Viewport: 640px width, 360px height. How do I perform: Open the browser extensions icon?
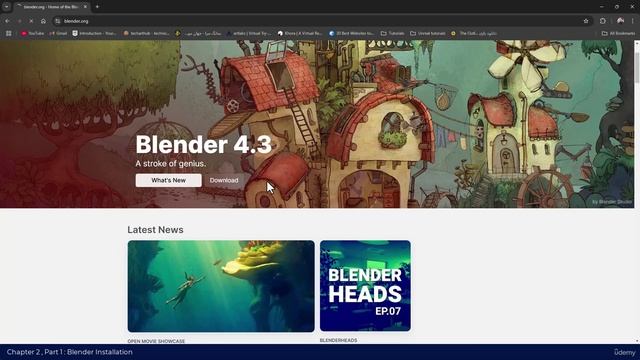coord(603,21)
